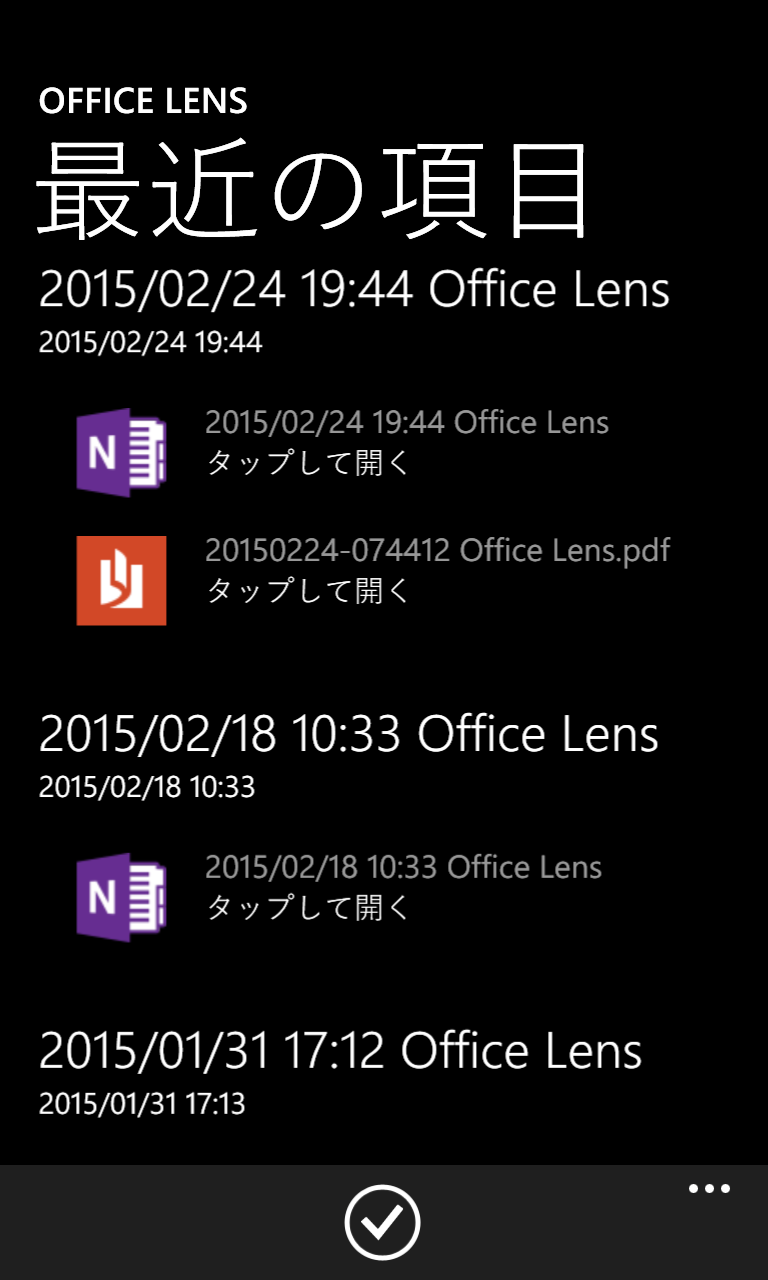The height and width of the screenshot is (1280, 768).
Task: Click the small '2015/02/18 10:33' timestamp
Action: click(x=146, y=787)
